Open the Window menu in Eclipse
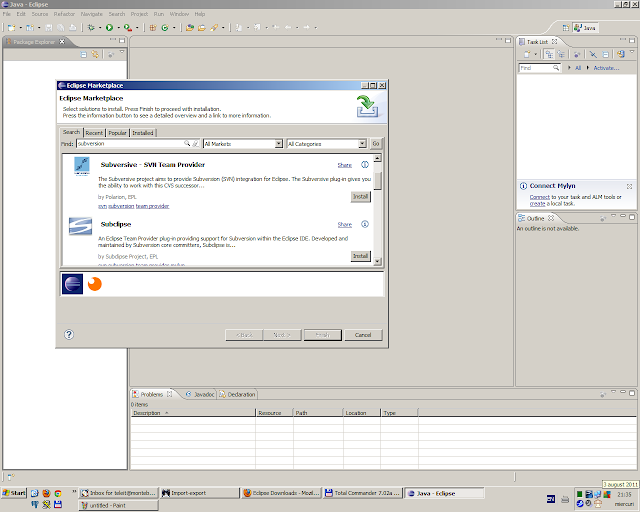 click(x=179, y=14)
